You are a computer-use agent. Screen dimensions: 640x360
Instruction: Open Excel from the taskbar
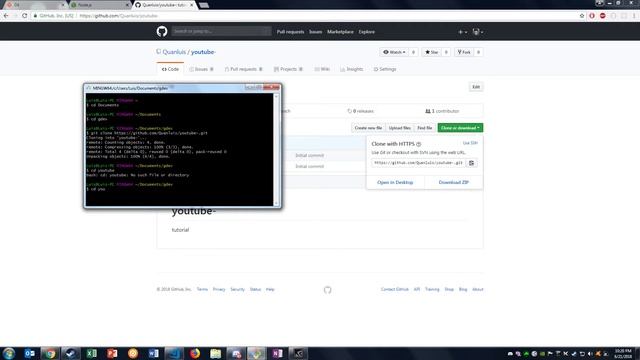91,353
